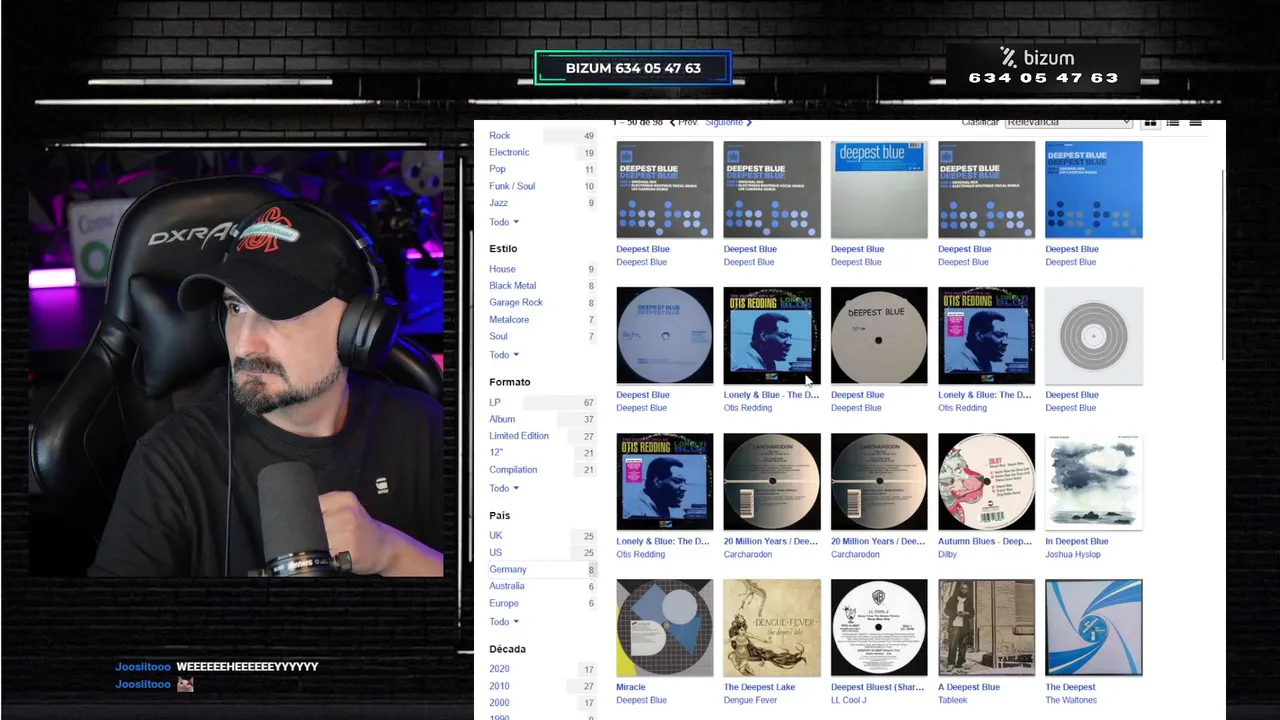Select the Metalcore style filter
Image resolution: width=1280 pixels, height=720 pixels.
coord(509,319)
